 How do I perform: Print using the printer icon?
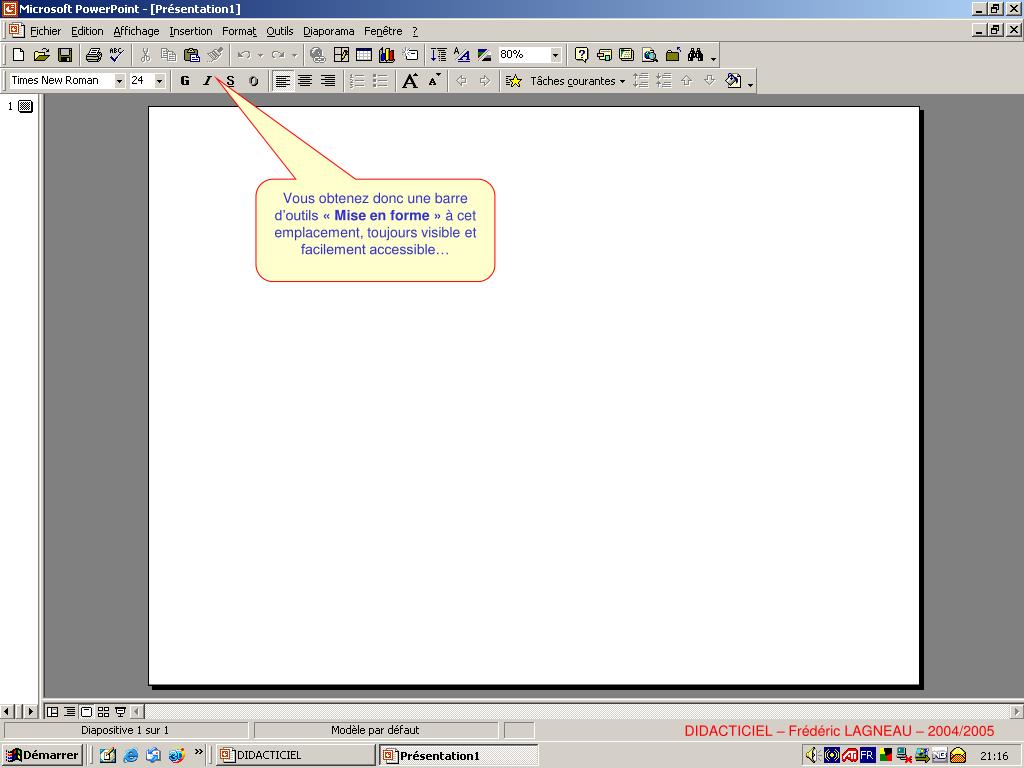pyautogui.click(x=93, y=55)
